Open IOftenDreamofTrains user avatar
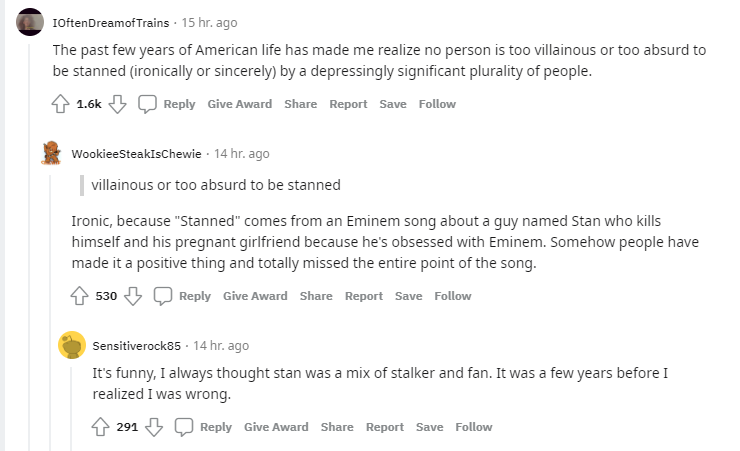740x451 pixels. 30,22
